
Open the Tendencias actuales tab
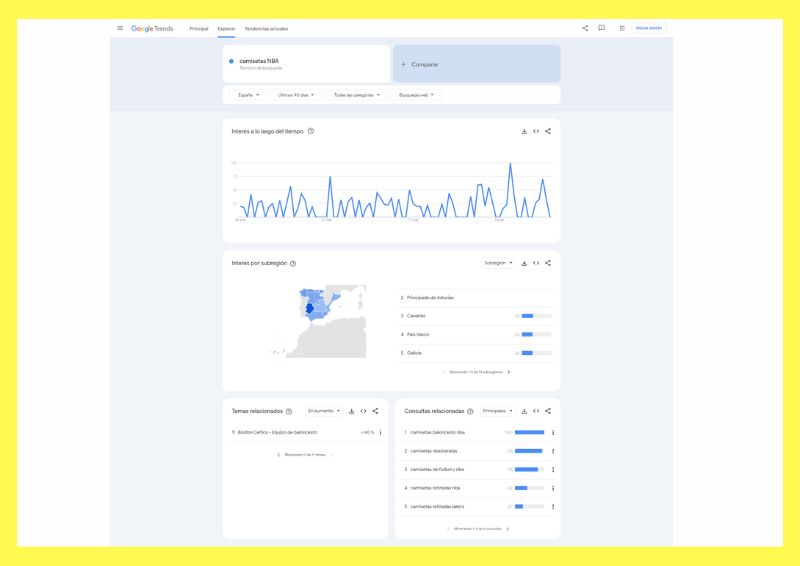point(266,29)
